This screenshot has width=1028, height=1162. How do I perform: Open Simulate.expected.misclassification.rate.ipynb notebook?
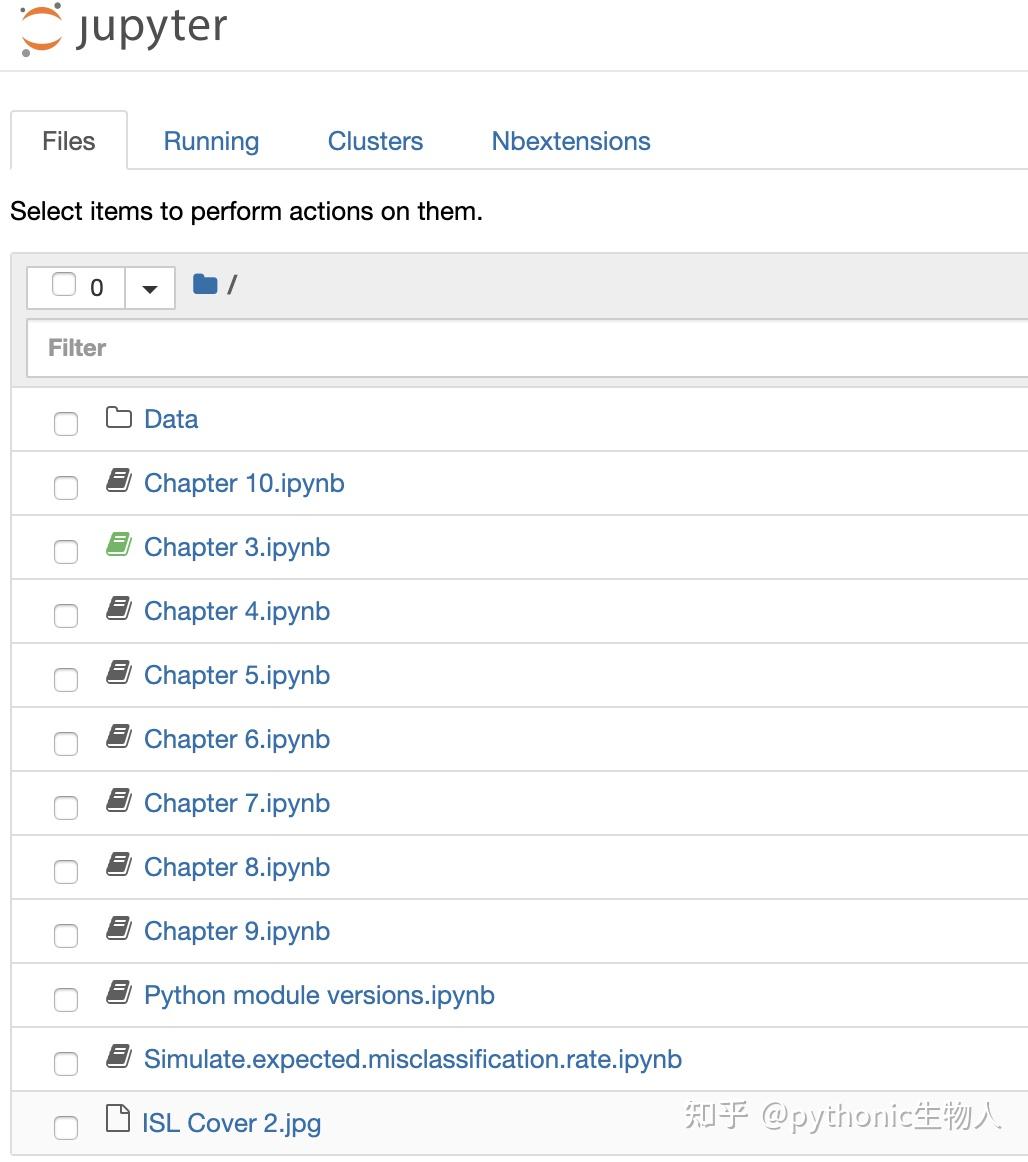(413, 1059)
